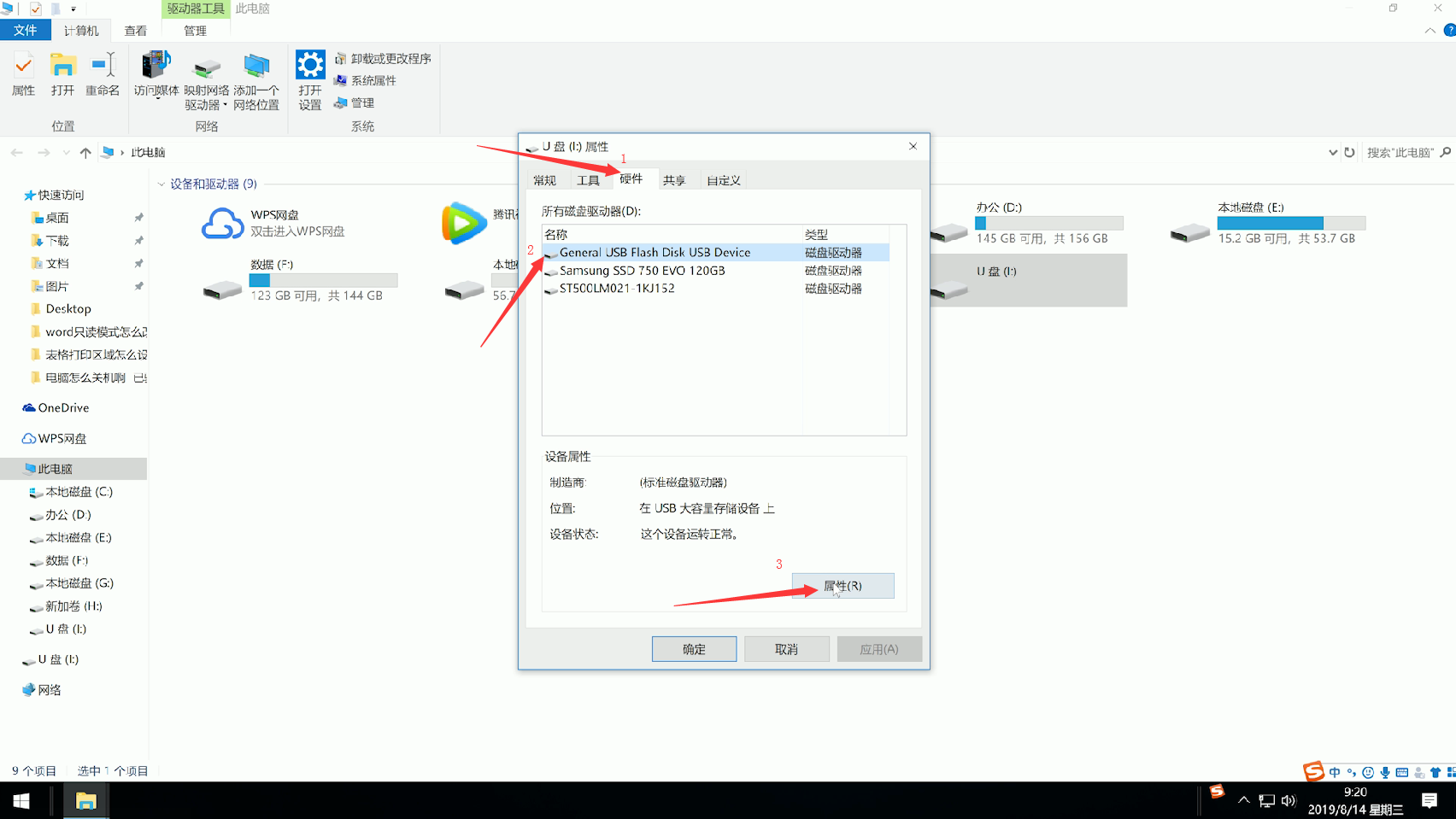Click the Forward navigation arrow
This screenshot has width=1456, height=819.
[x=44, y=152]
